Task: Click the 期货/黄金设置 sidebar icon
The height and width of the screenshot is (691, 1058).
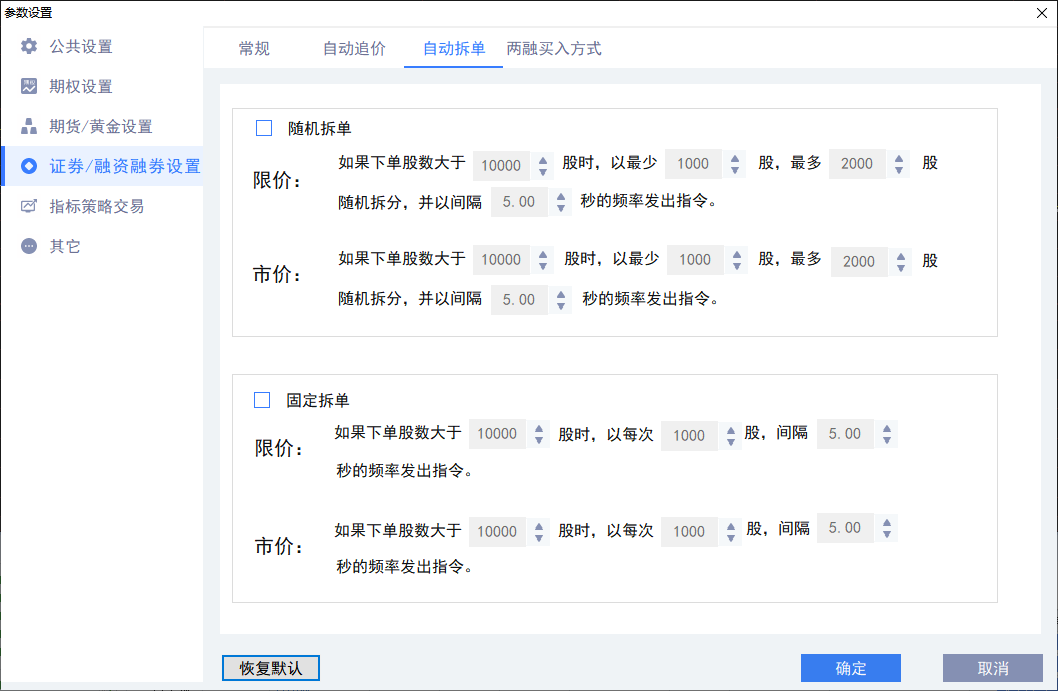Action: 29,126
